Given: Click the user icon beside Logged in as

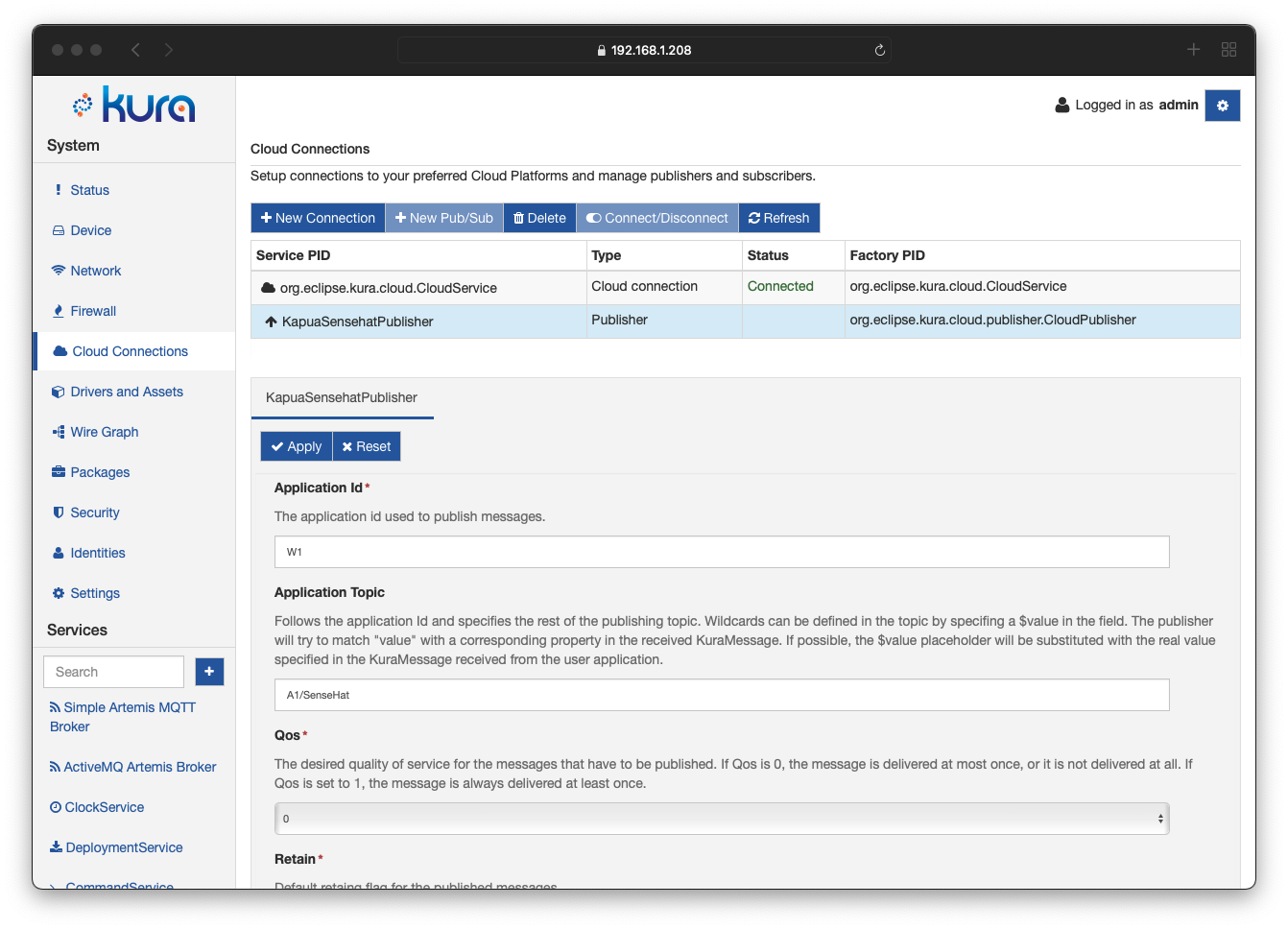Looking at the screenshot, I should click(x=1061, y=105).
